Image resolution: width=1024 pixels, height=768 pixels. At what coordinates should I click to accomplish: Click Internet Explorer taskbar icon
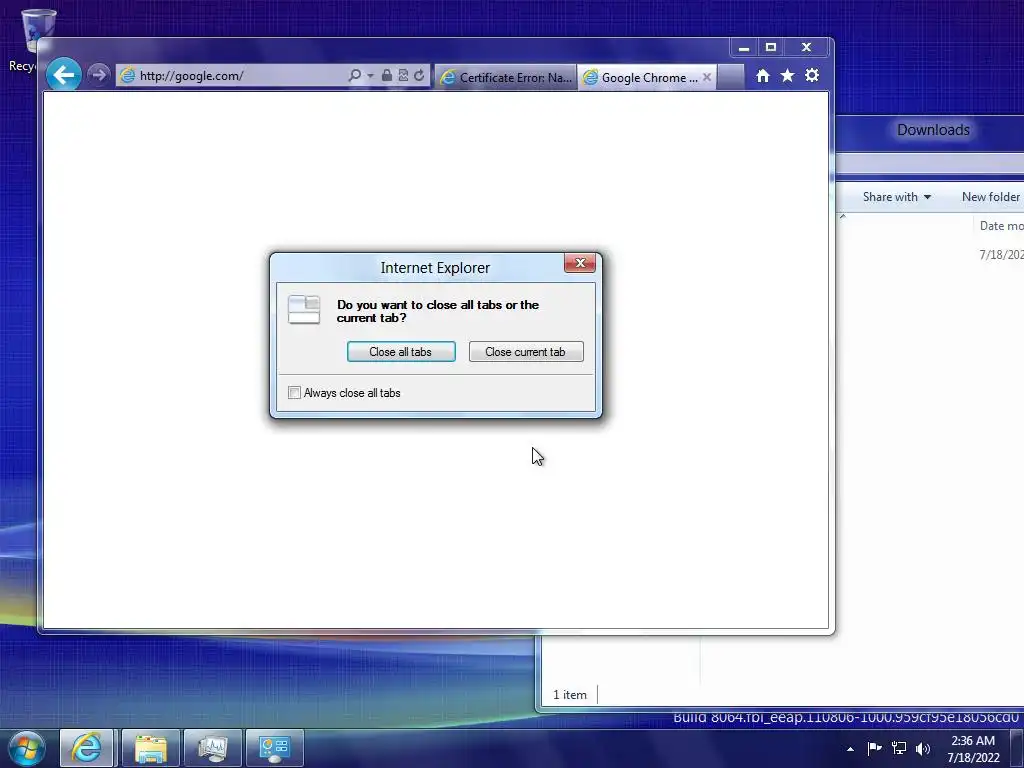pos(87,748)
